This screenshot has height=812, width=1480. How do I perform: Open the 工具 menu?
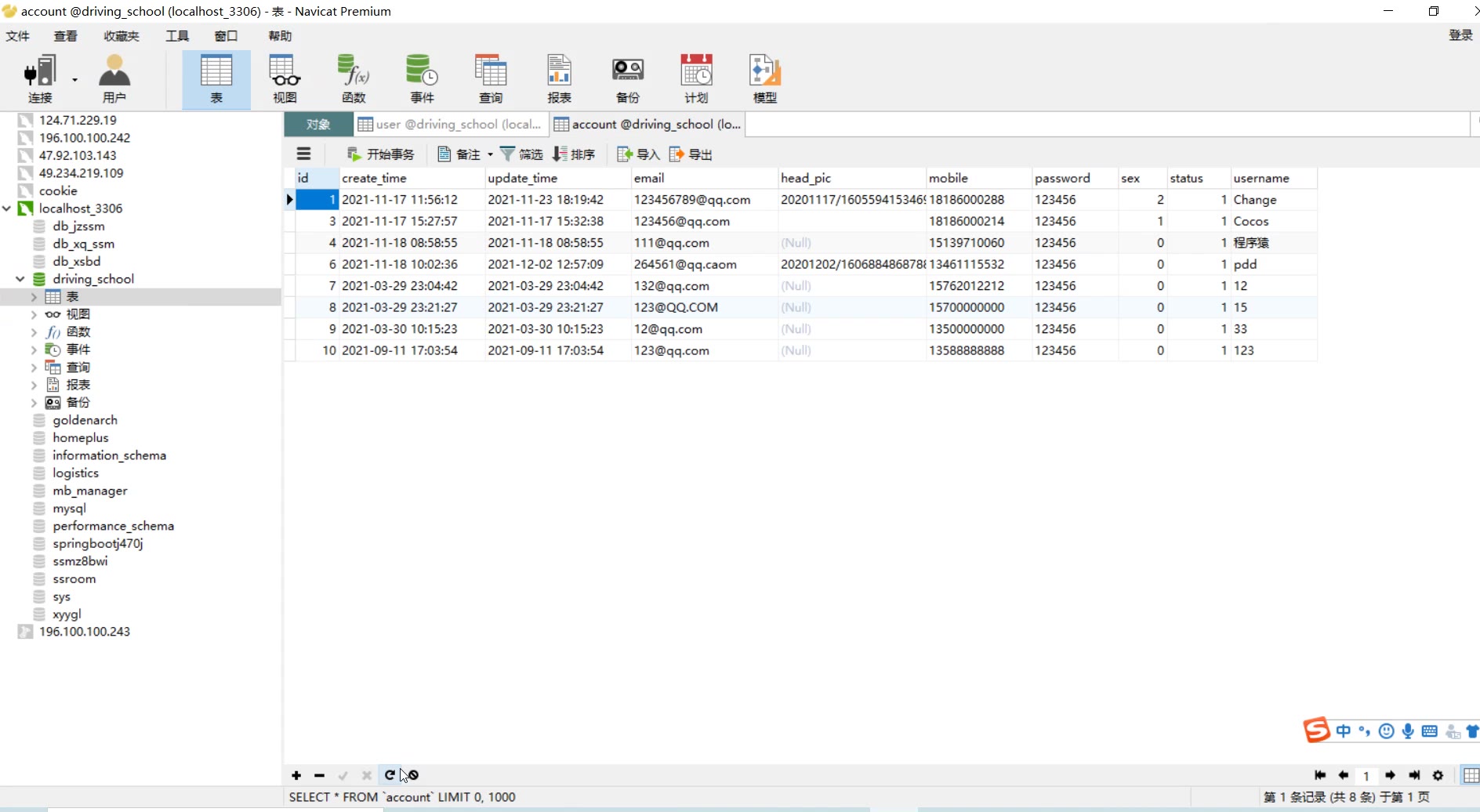tap(177, 36)
